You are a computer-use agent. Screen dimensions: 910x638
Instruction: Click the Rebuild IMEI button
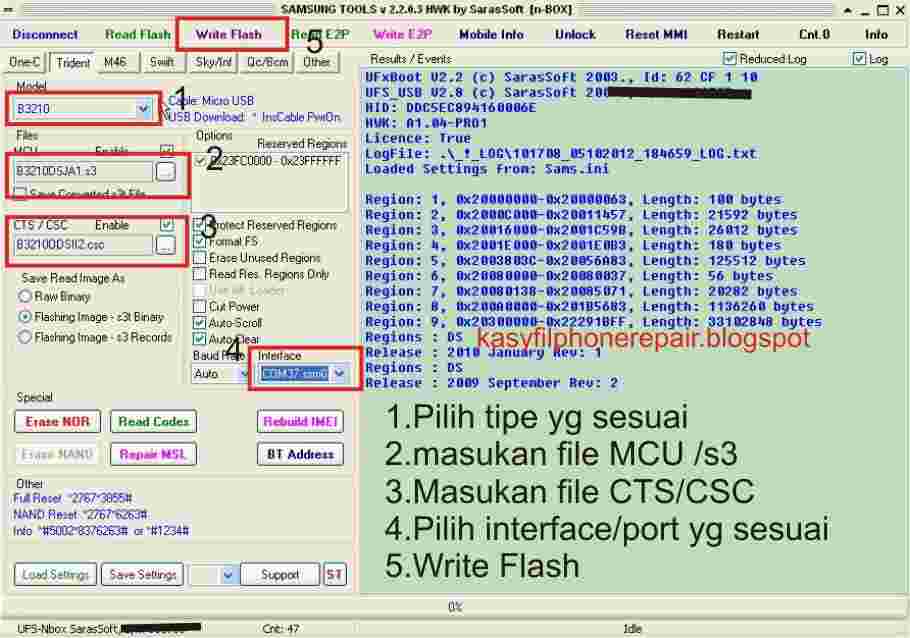pyautogui.click(x=300, y=421)
